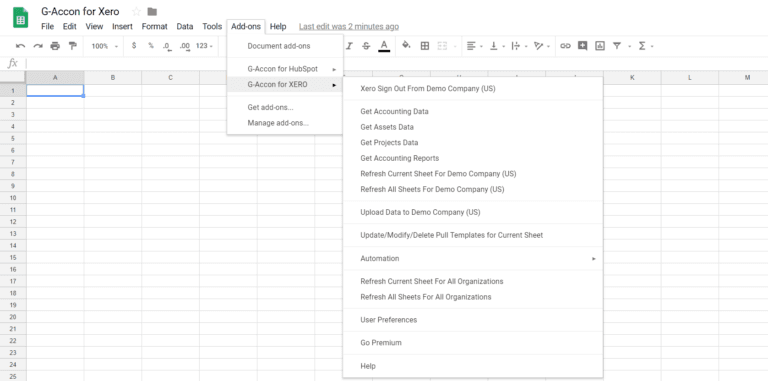
Task: Click the formula bar input
Action: click(397, 63)
